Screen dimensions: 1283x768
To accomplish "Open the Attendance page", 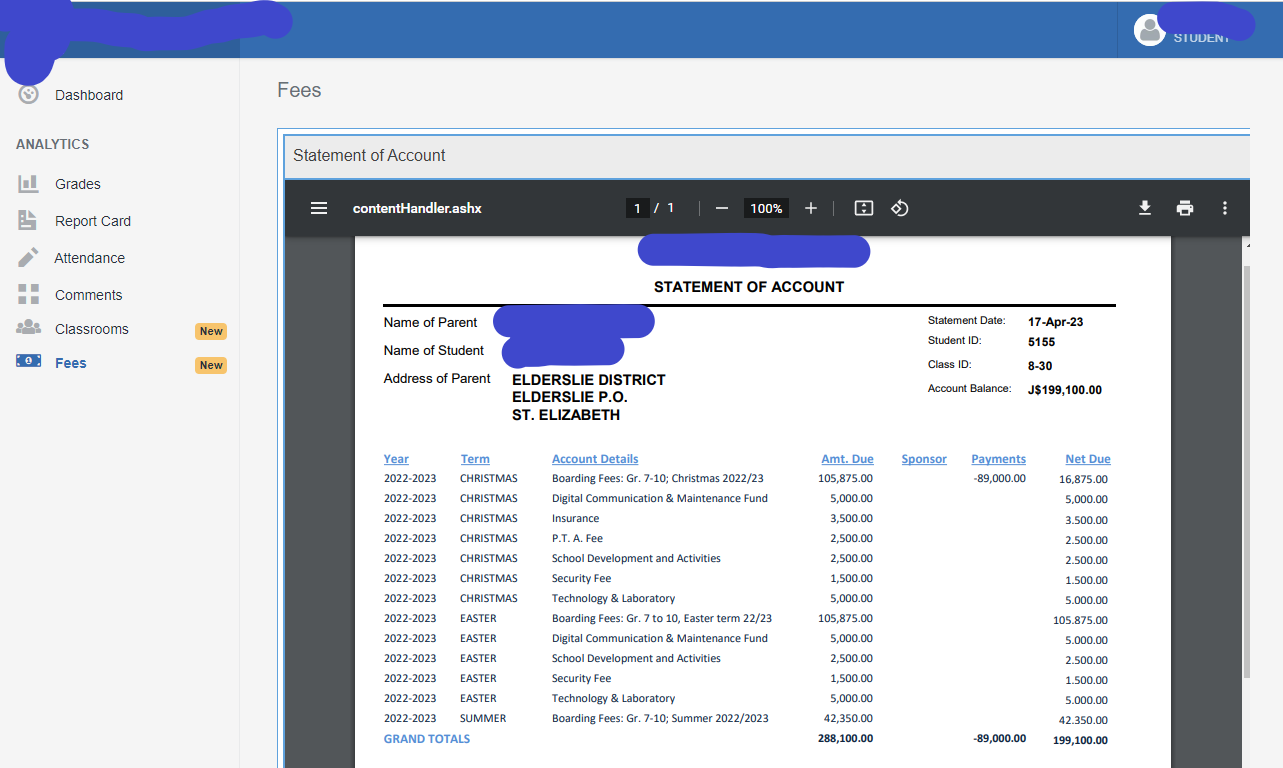I will click(90, 258).
